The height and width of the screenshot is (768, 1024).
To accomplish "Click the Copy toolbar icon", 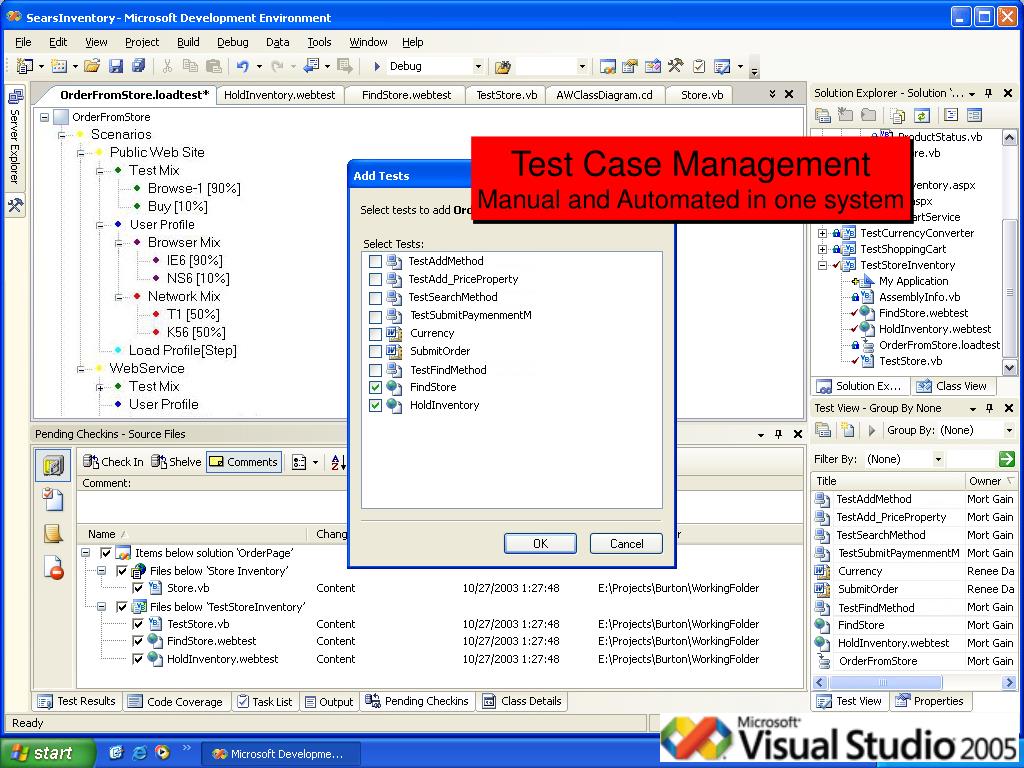I will point(190,66).
